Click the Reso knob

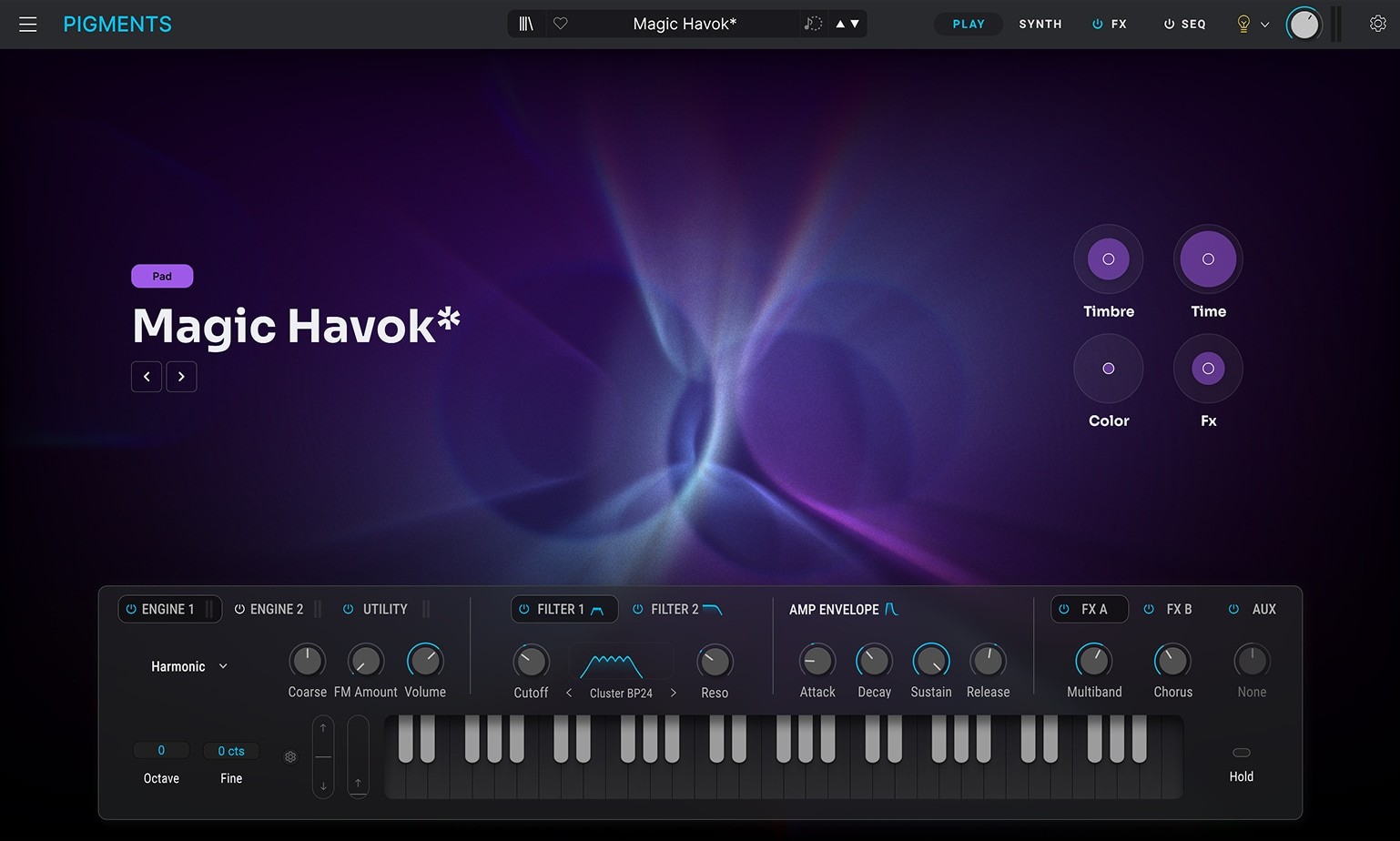(715, 662)
